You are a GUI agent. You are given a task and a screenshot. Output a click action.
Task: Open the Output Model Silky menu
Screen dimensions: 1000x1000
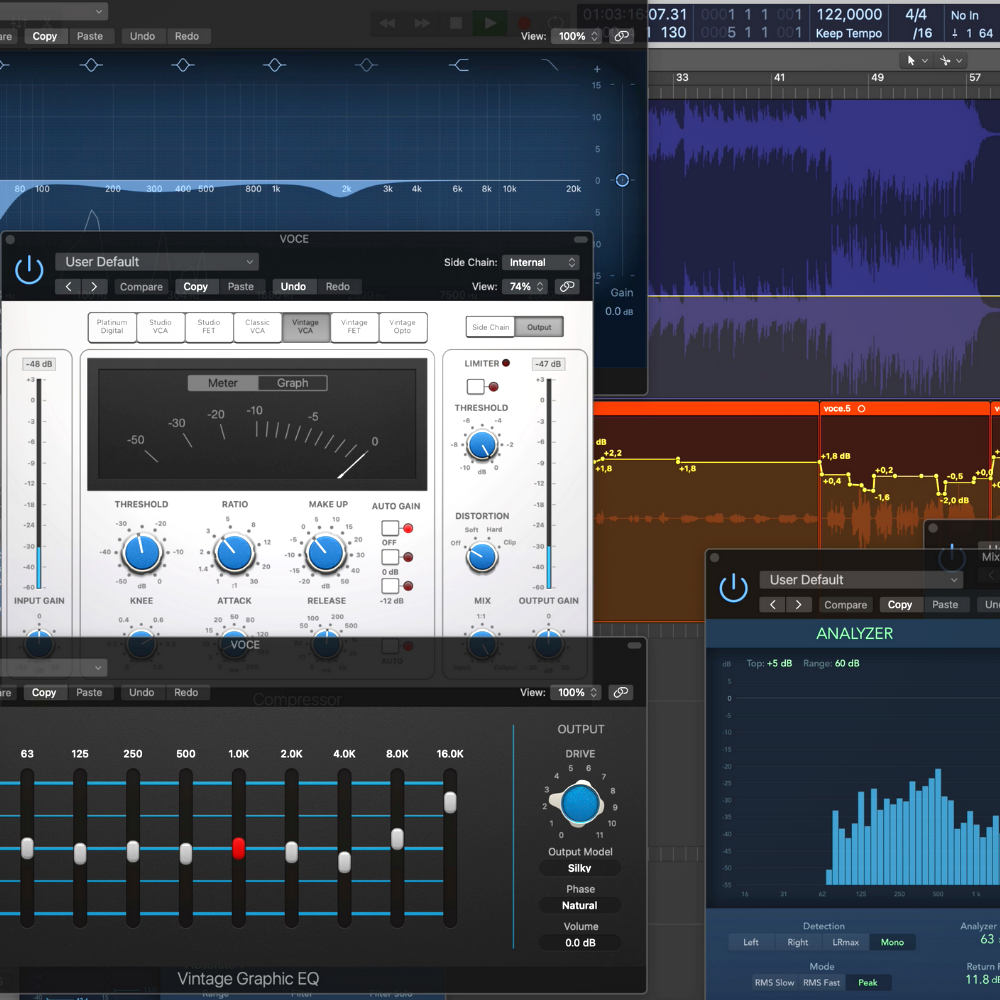coord(580,868)
